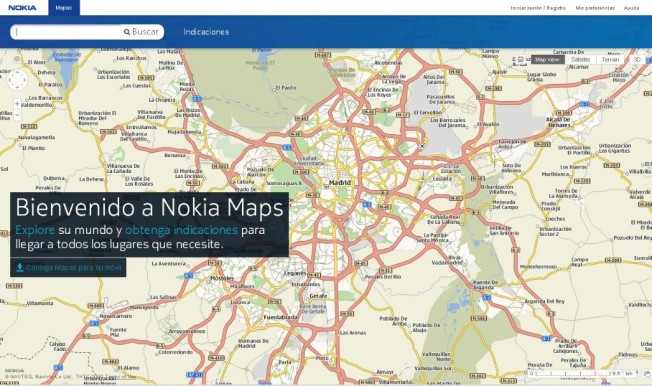Open the Ayuda menu item
Viewport: 652px width, 386px height.
coord(631,8)
